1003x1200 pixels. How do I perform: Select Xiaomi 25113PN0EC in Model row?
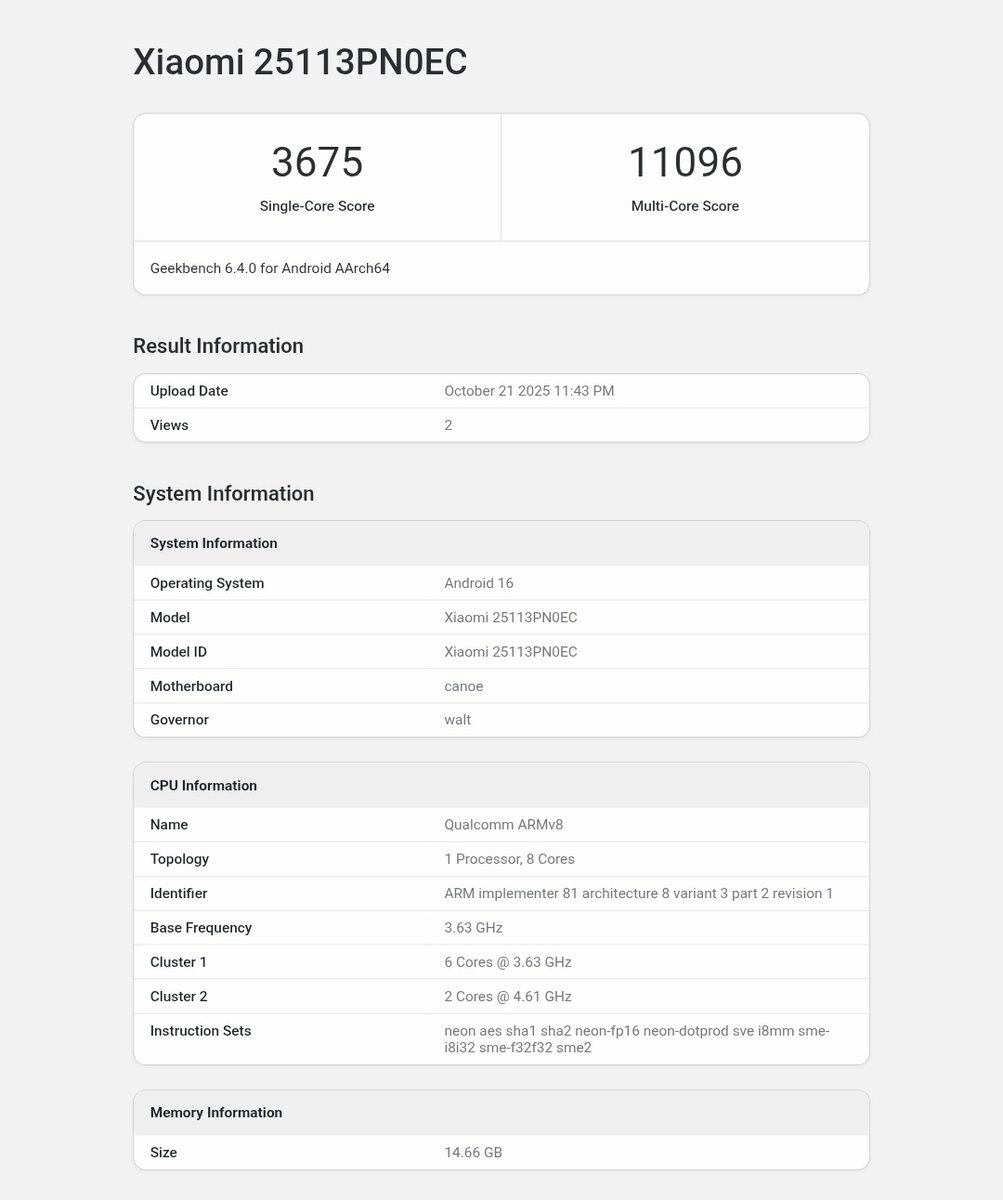pos(511,617)
